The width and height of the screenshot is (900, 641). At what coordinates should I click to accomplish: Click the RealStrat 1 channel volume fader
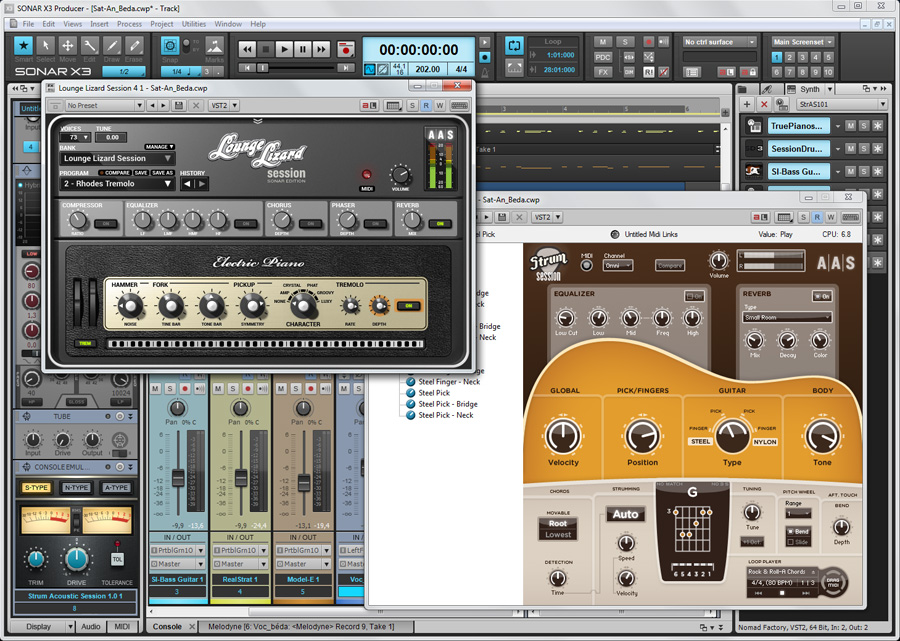coord(240,482)
